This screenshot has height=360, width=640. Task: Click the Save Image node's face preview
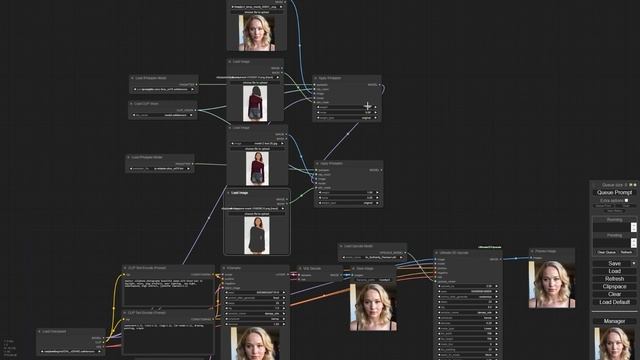tap(373, 307)
